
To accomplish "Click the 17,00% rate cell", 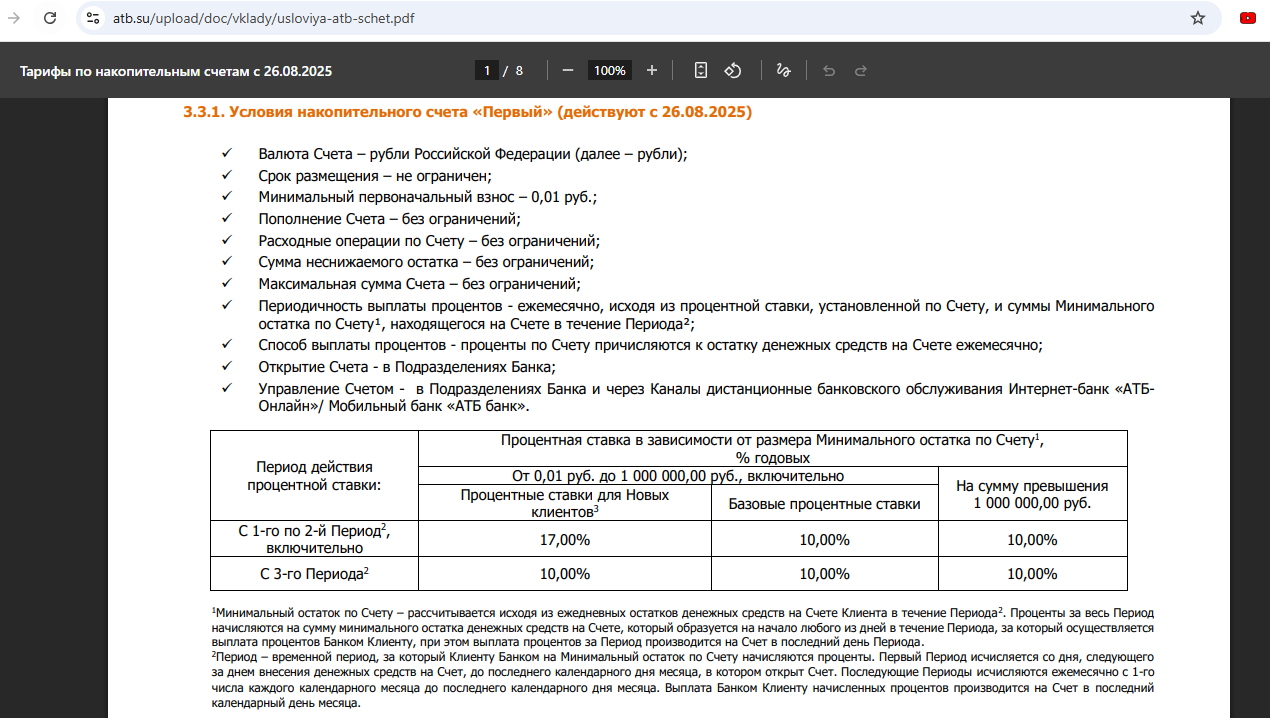I will click(565, 540).
